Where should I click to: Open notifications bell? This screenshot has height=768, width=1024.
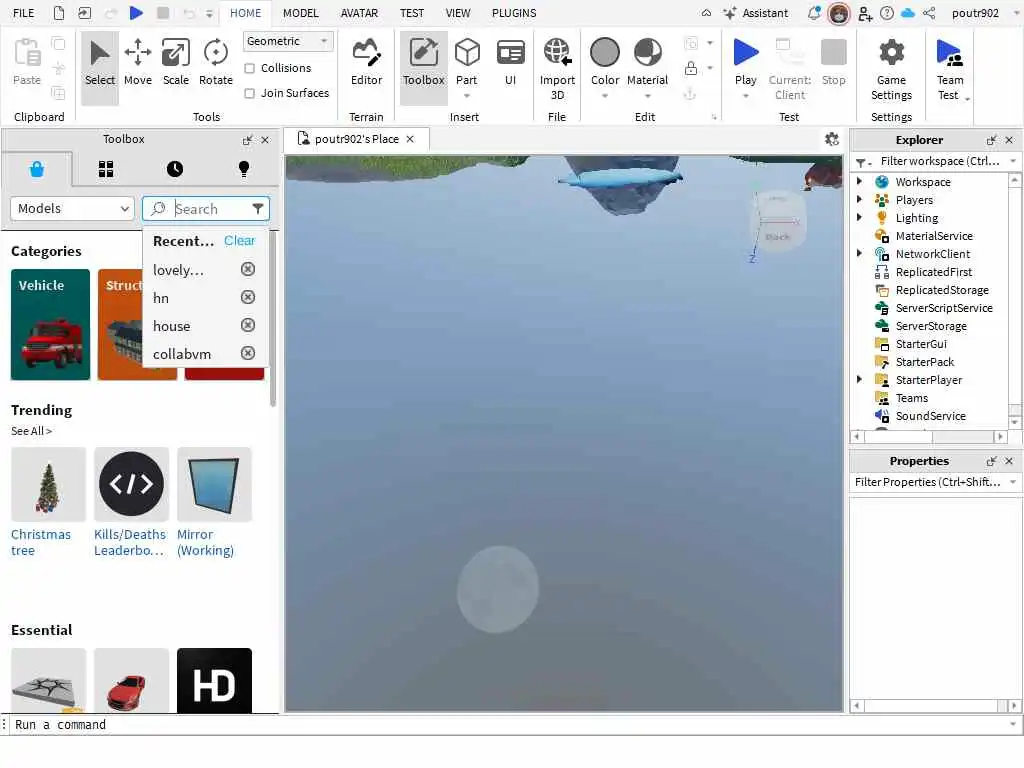pos(814,13)
